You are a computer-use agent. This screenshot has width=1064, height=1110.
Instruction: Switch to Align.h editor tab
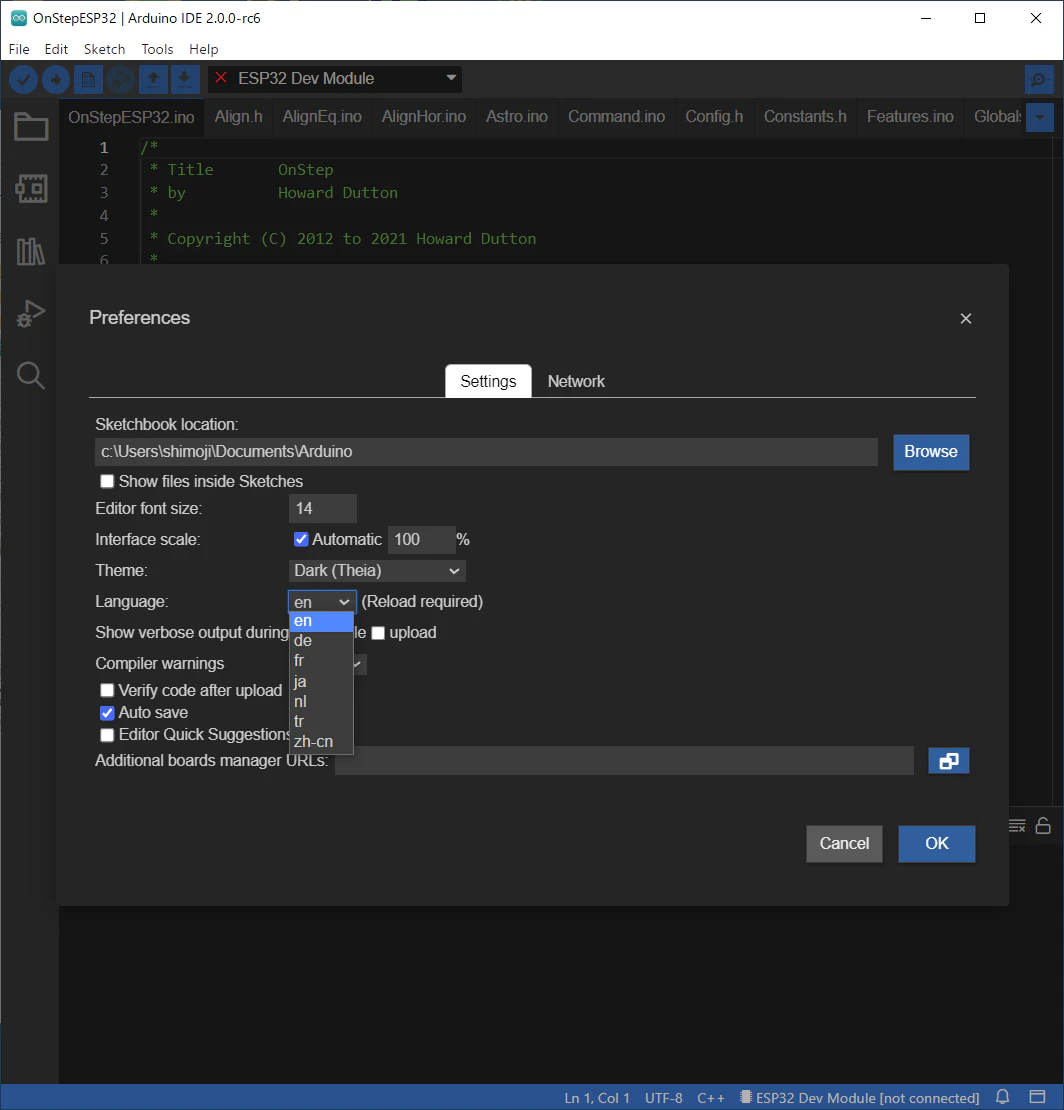pos(239,117)
